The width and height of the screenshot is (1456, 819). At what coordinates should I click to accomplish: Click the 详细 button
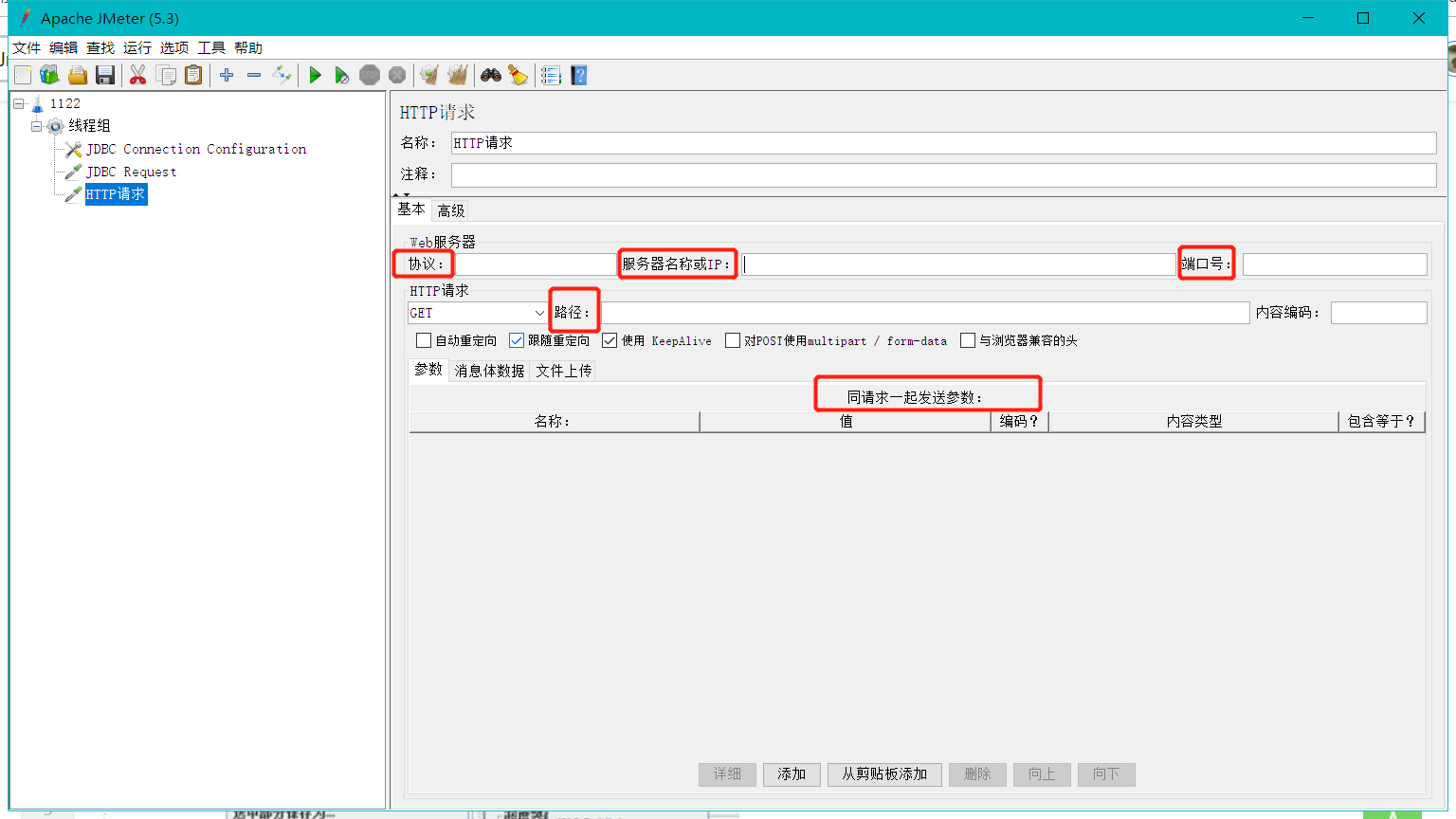(x=727, y=774)
